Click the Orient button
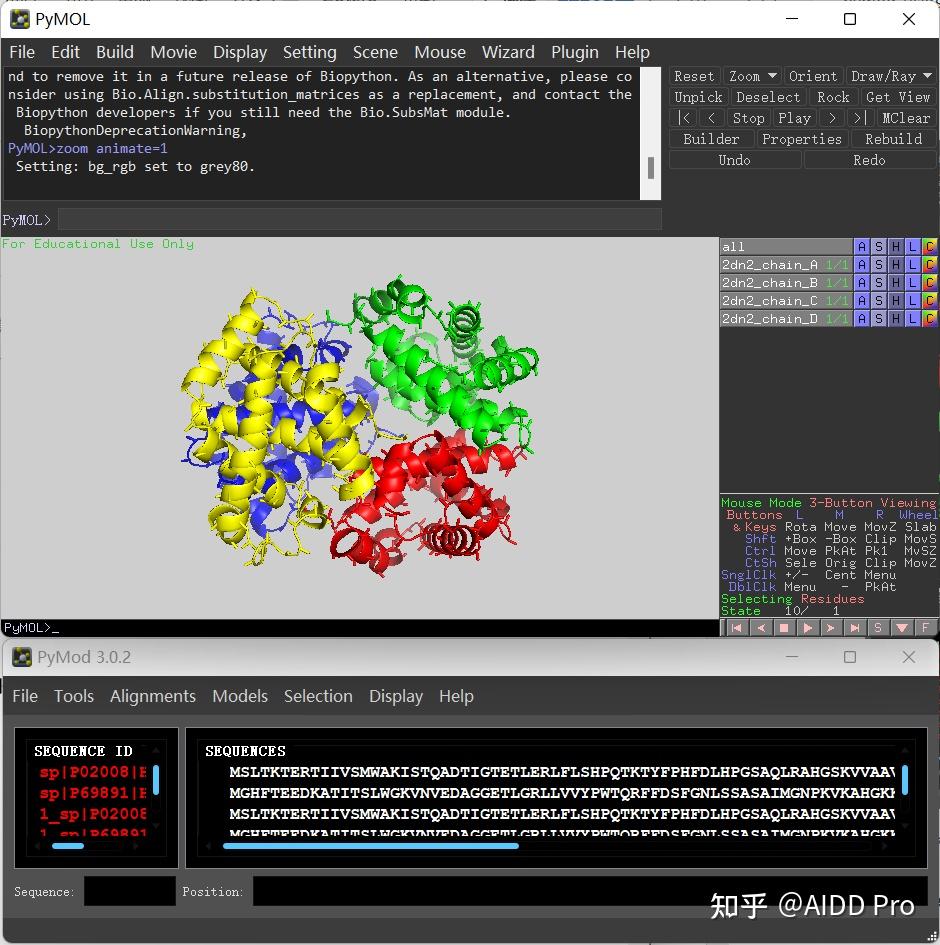Viewport: 940px width, 945px height. coord(812,76)
